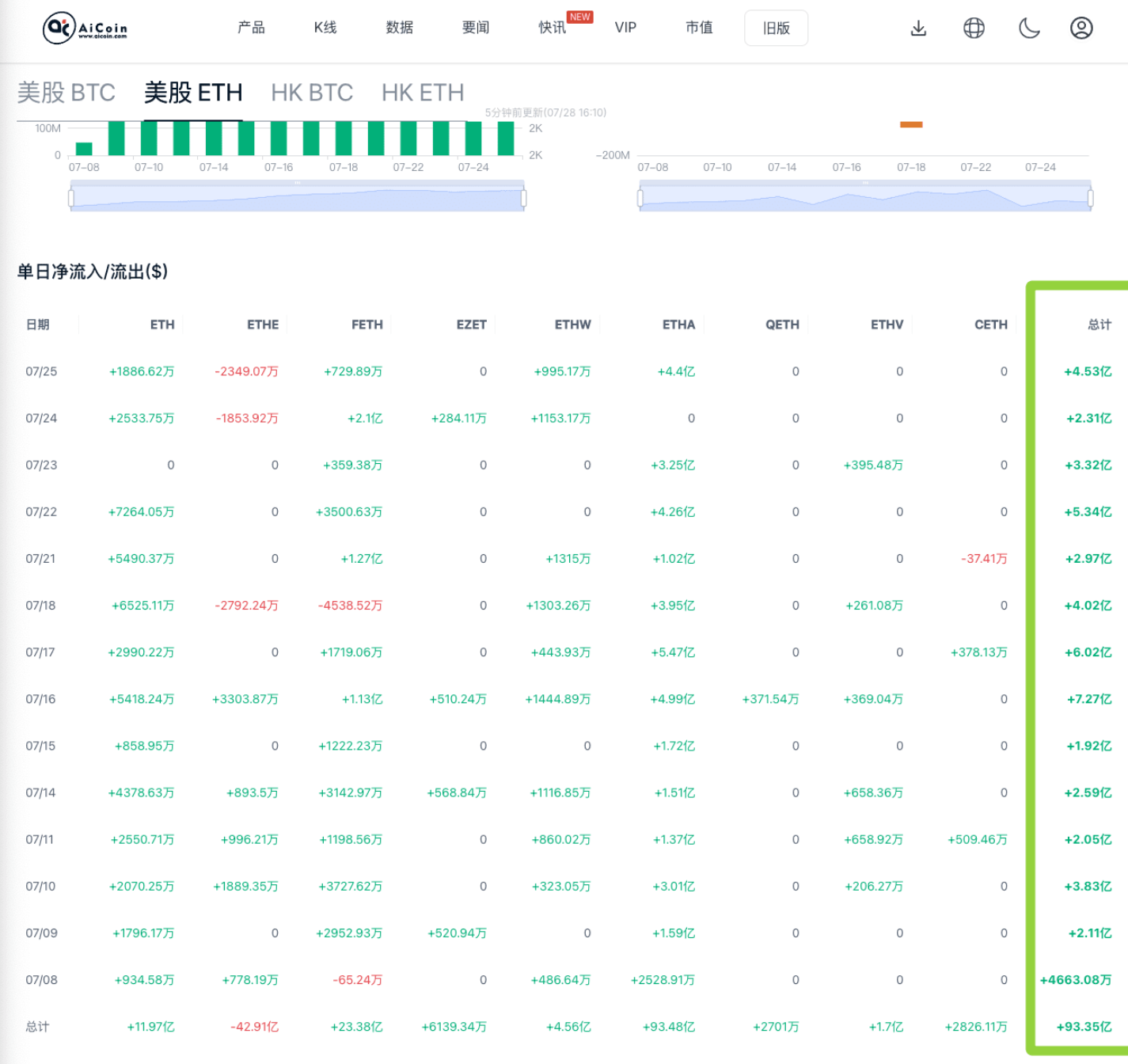Click left handle of right chart range slider
This screenshot has height=1064, width=1128.
click(x=640, y=198)
